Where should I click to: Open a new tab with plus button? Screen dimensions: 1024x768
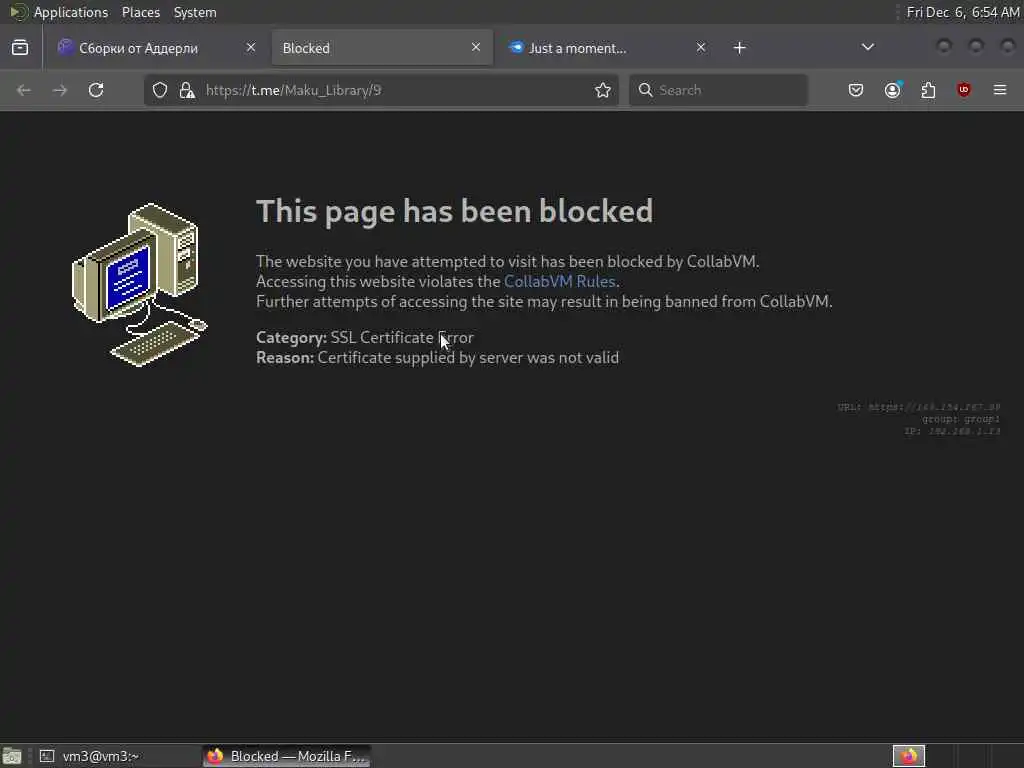coord(739,48)
